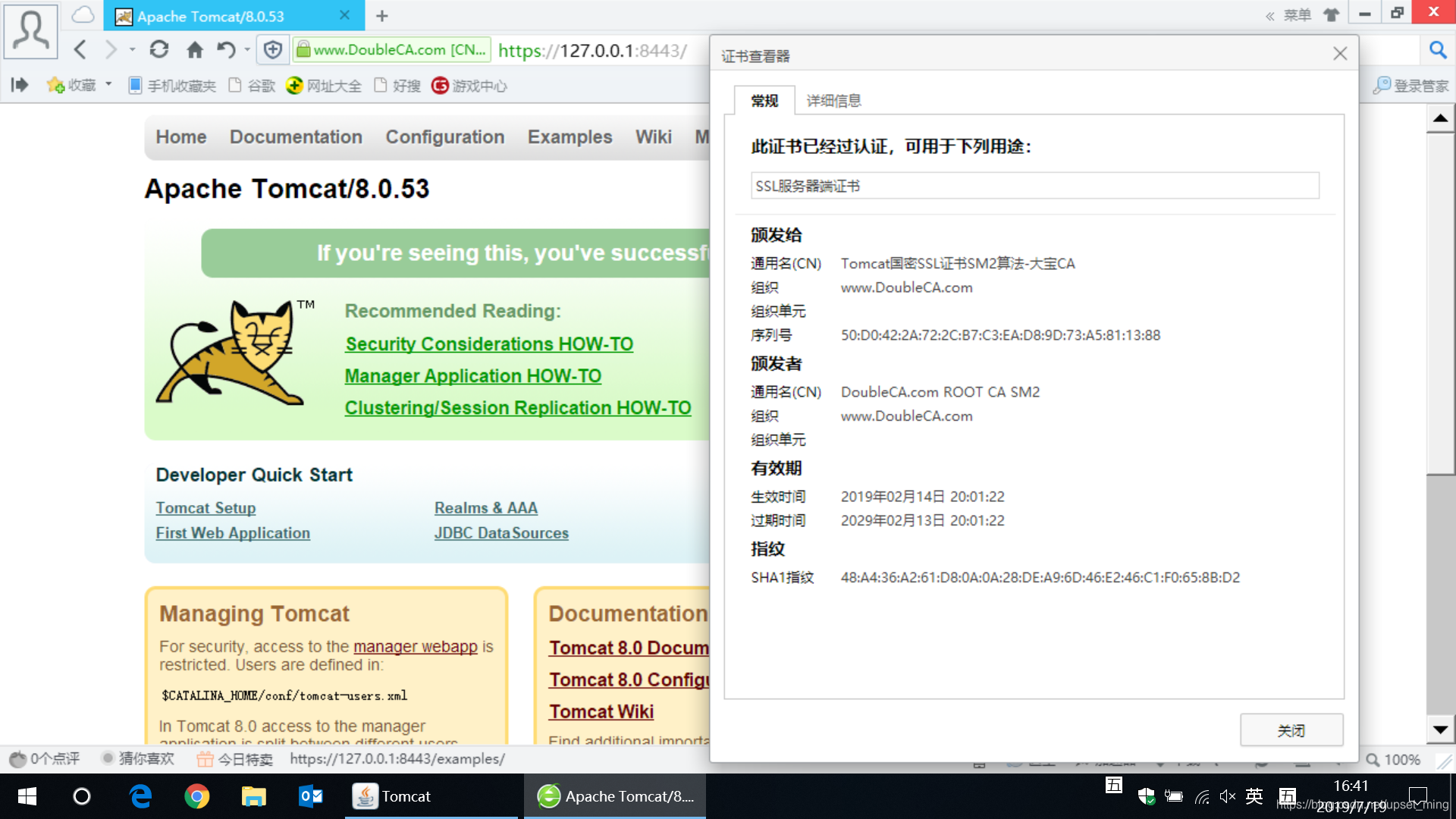The height and width of the screenshot is (819, 1456).
Task: Click clock showing 16:41
Action: [1351, 786]
